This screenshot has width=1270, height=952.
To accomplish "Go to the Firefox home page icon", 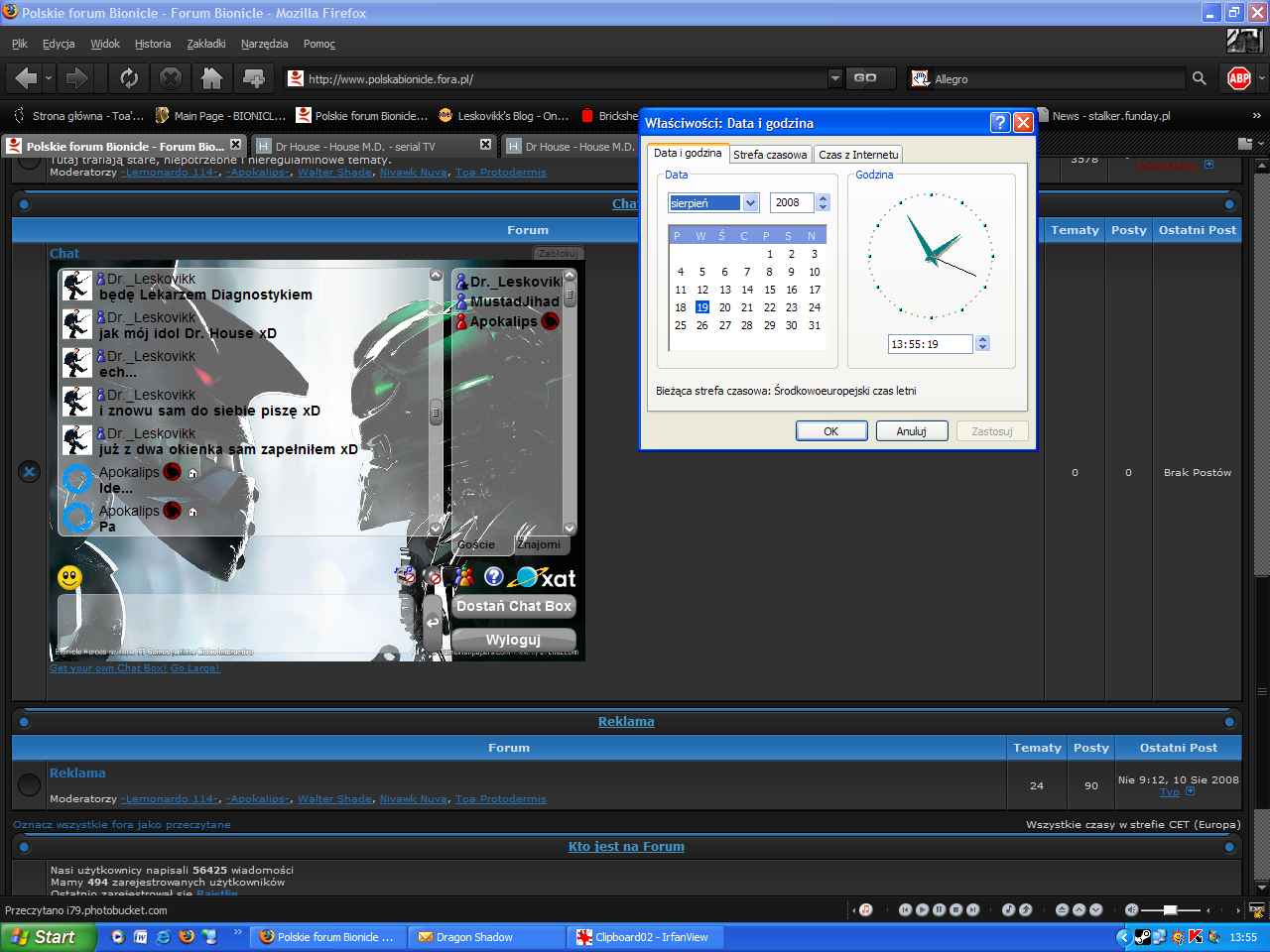I will (x=211, y=78).
